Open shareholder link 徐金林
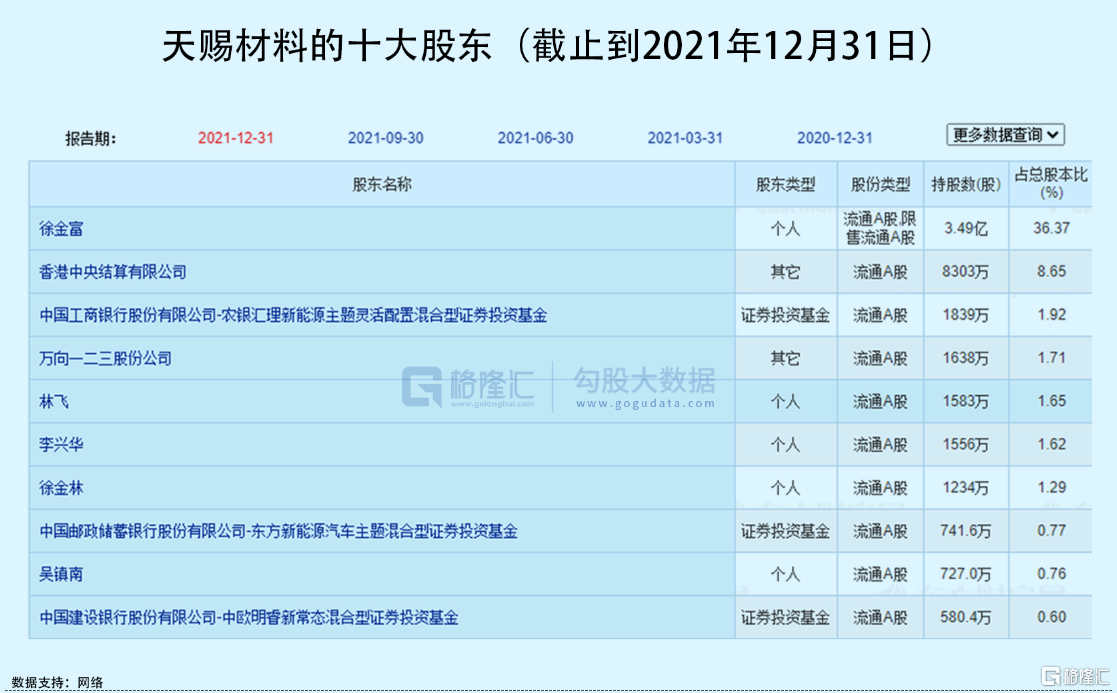The image size is (1117, 693). (61, 488)
